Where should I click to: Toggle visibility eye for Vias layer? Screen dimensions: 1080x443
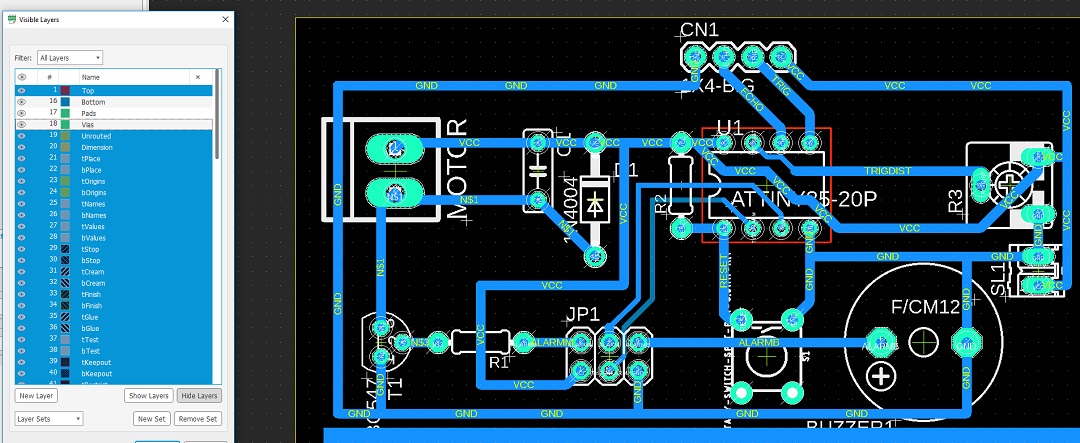(x=21, y=125)
